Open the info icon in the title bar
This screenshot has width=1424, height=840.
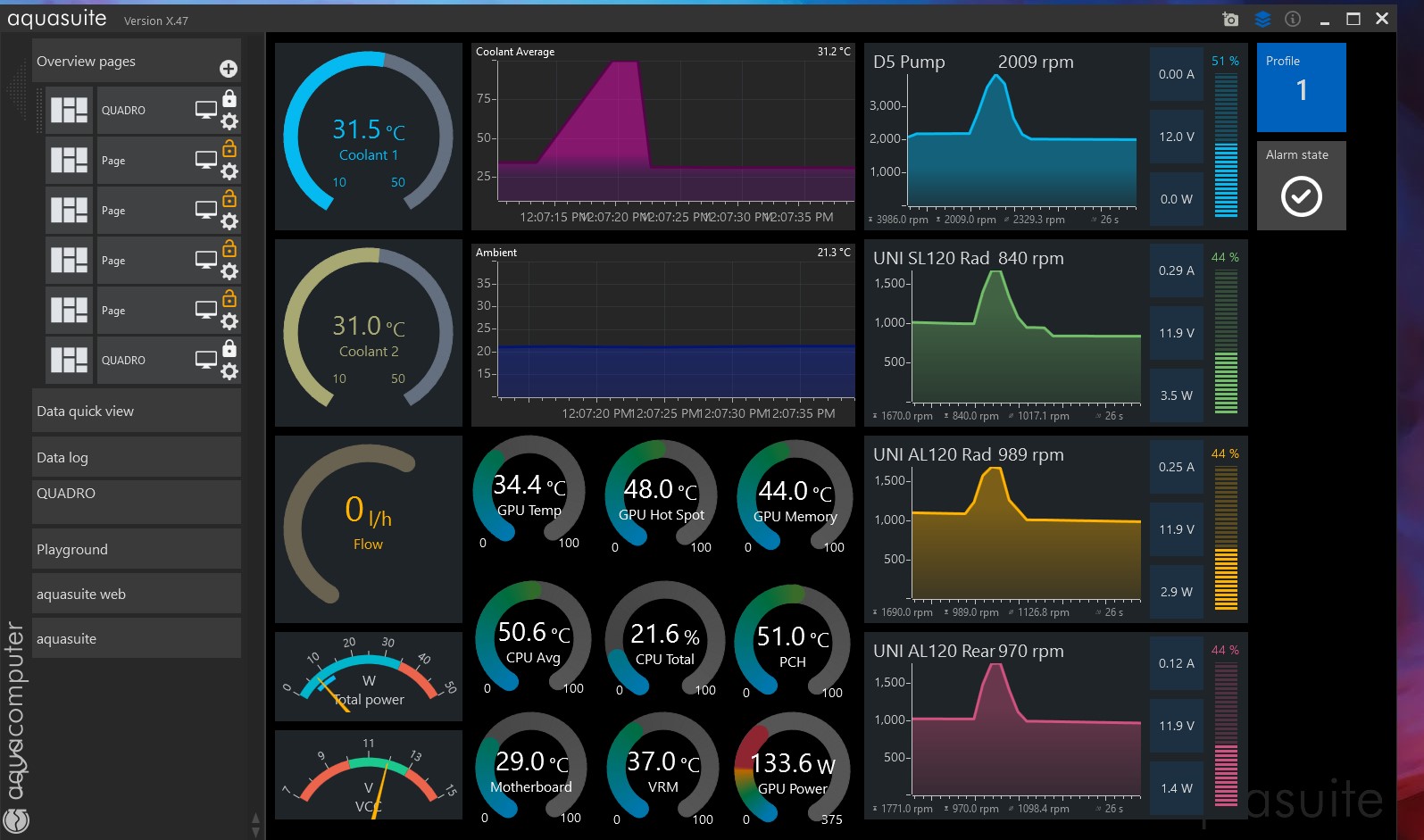click(x=1293, y=19)
